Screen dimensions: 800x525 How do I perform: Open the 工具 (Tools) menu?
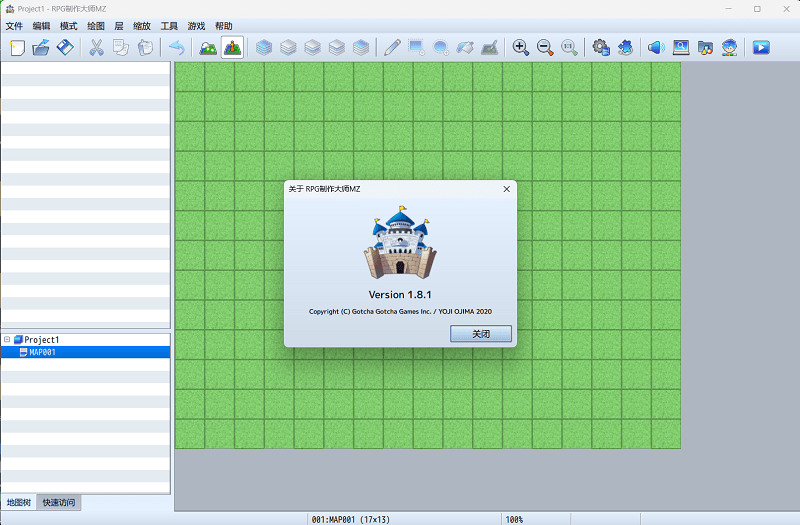pos(169,26)
